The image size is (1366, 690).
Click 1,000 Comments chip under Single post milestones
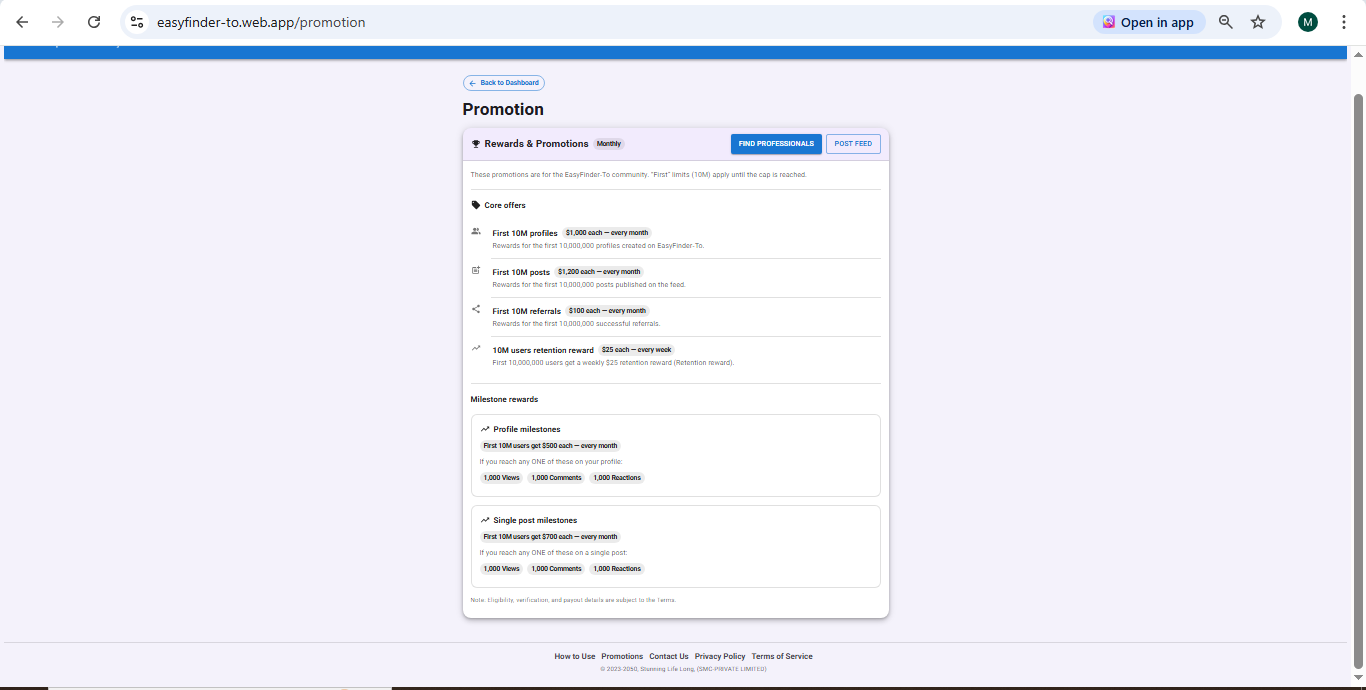(556, 569)
